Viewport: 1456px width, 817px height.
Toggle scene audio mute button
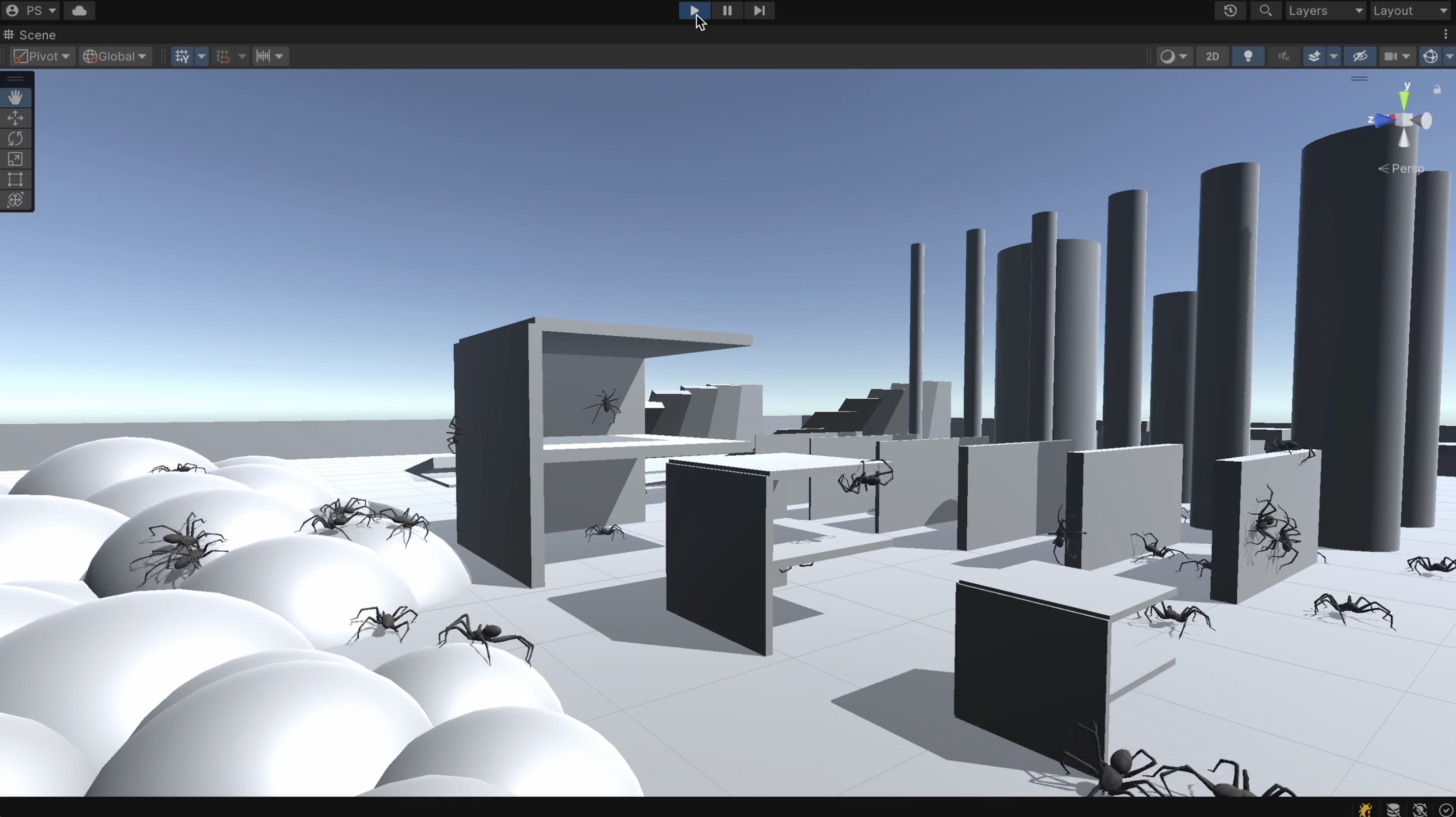pos(1284,56)
